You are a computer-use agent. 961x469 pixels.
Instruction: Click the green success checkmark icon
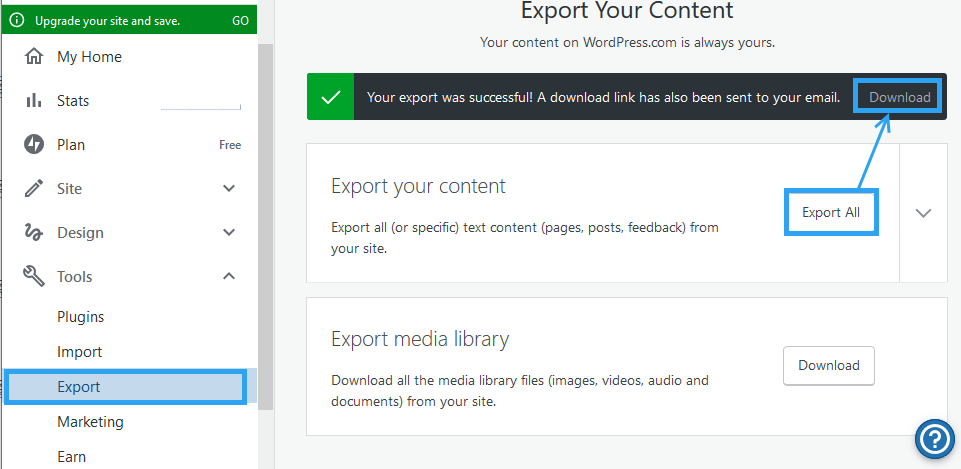pos(331,98)
